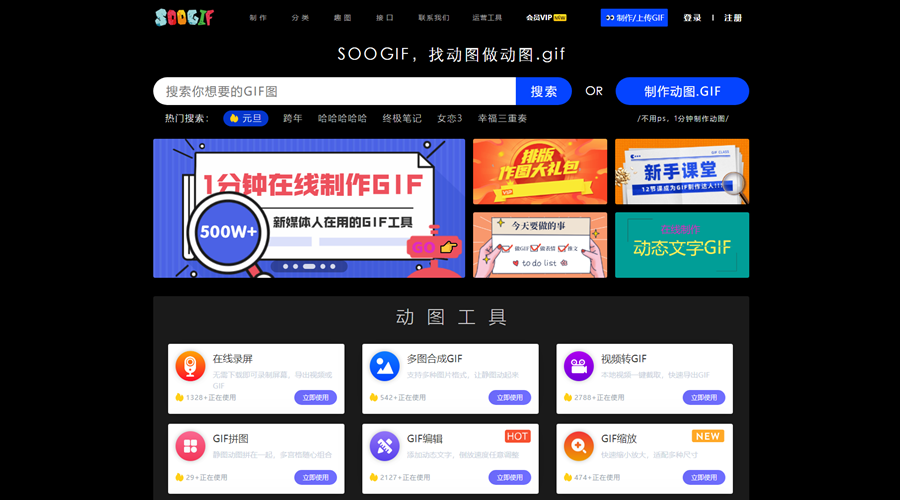This screenshot has height=500, width=900.
Task: Click the 多图合成GIF card title
Action: (x=435, y=359)
